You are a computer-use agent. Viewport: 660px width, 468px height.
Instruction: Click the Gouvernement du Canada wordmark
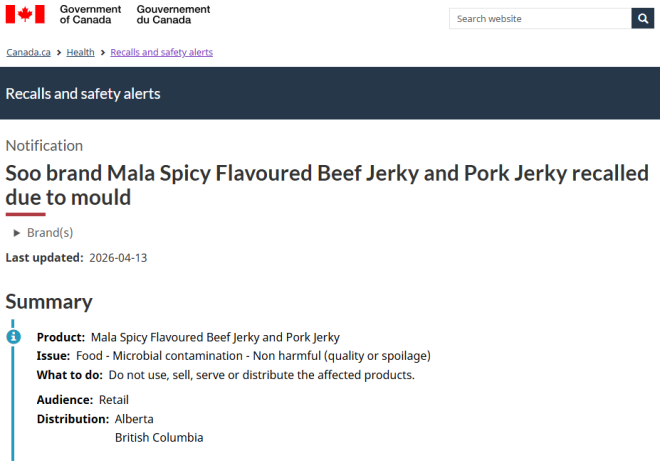[173, 14]
